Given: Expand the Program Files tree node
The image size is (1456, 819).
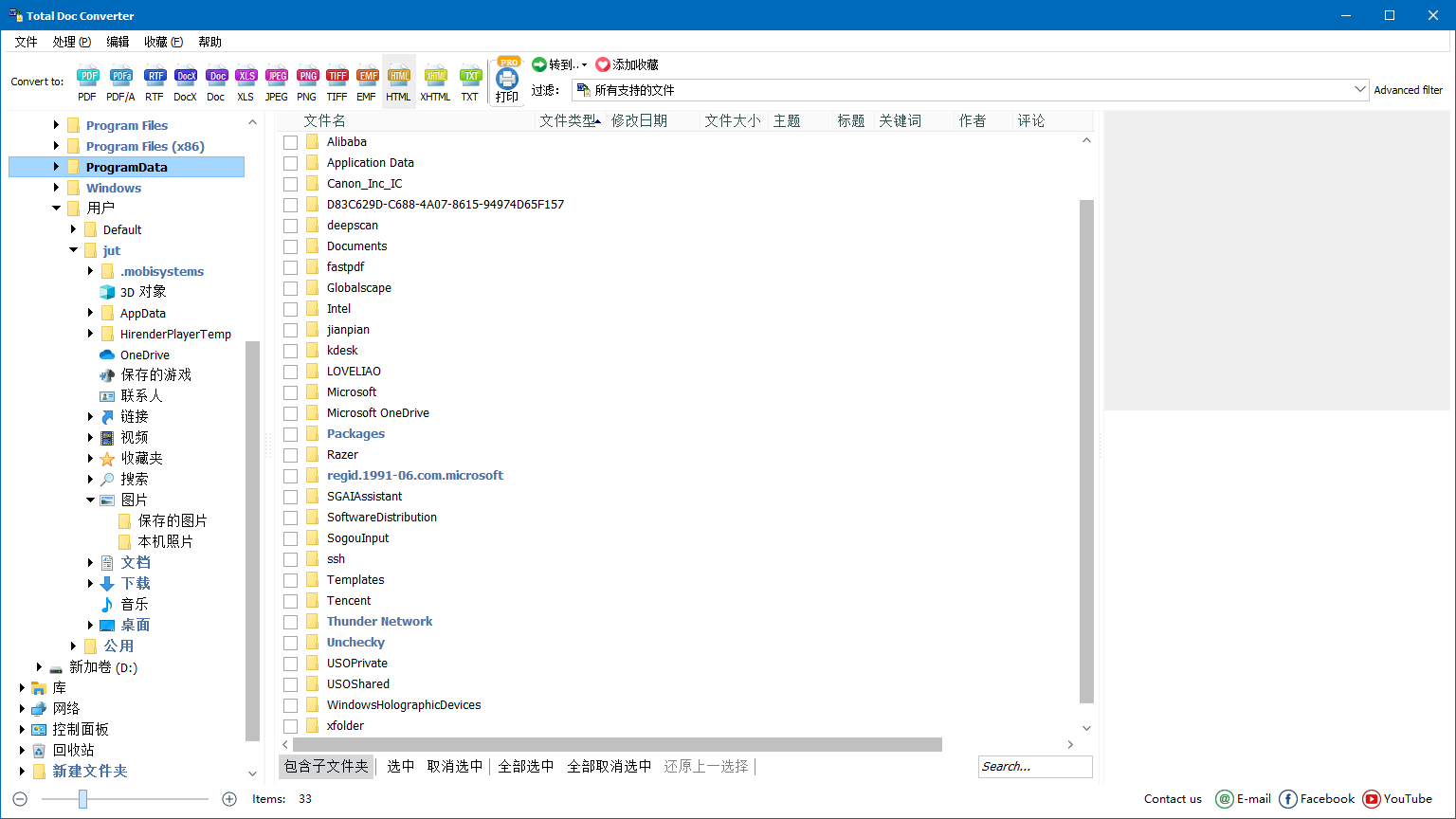Looking at the screenshot, I should coord(56,125).
